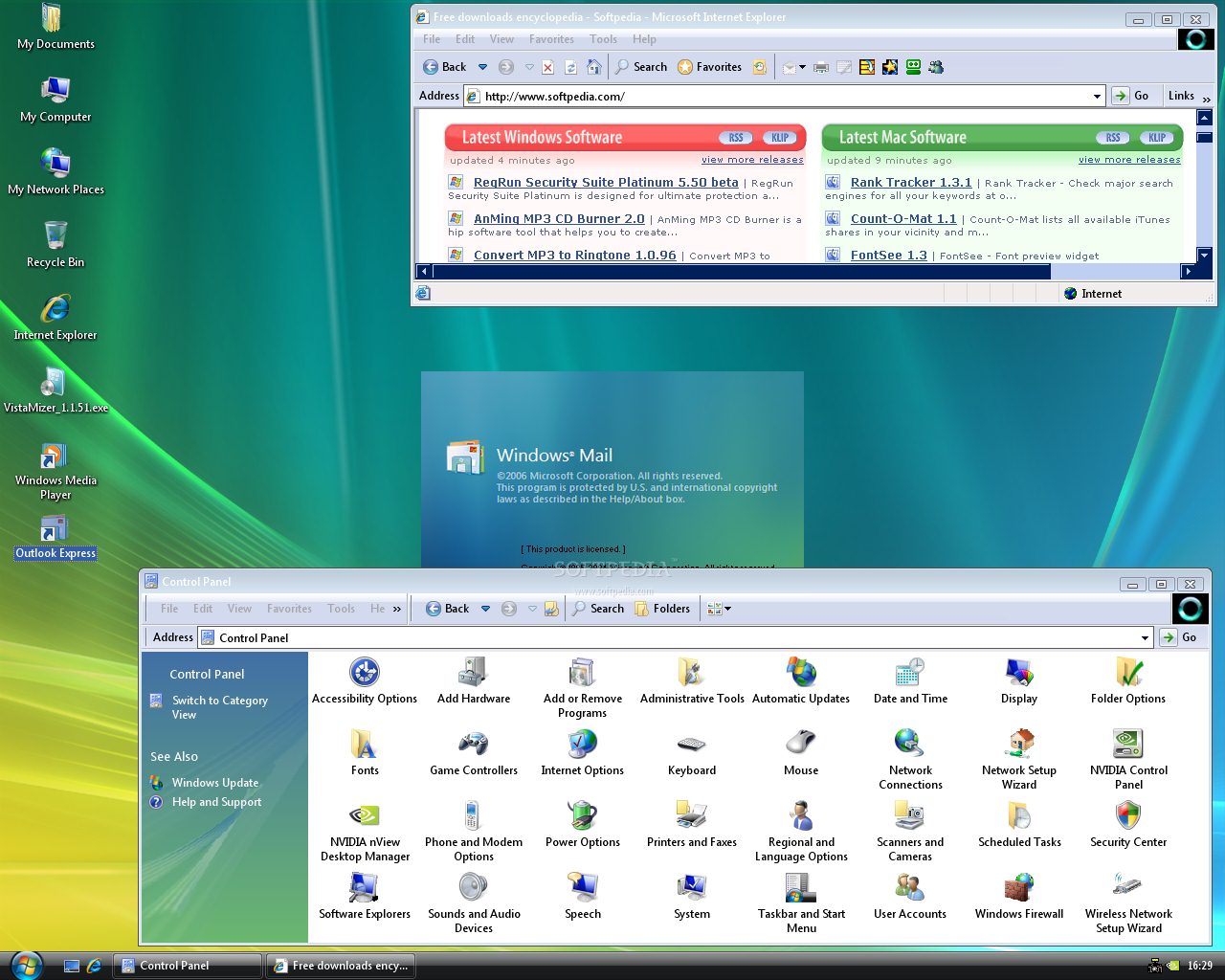Open Security Center

pyautogui.click(x=1128, y=825)
